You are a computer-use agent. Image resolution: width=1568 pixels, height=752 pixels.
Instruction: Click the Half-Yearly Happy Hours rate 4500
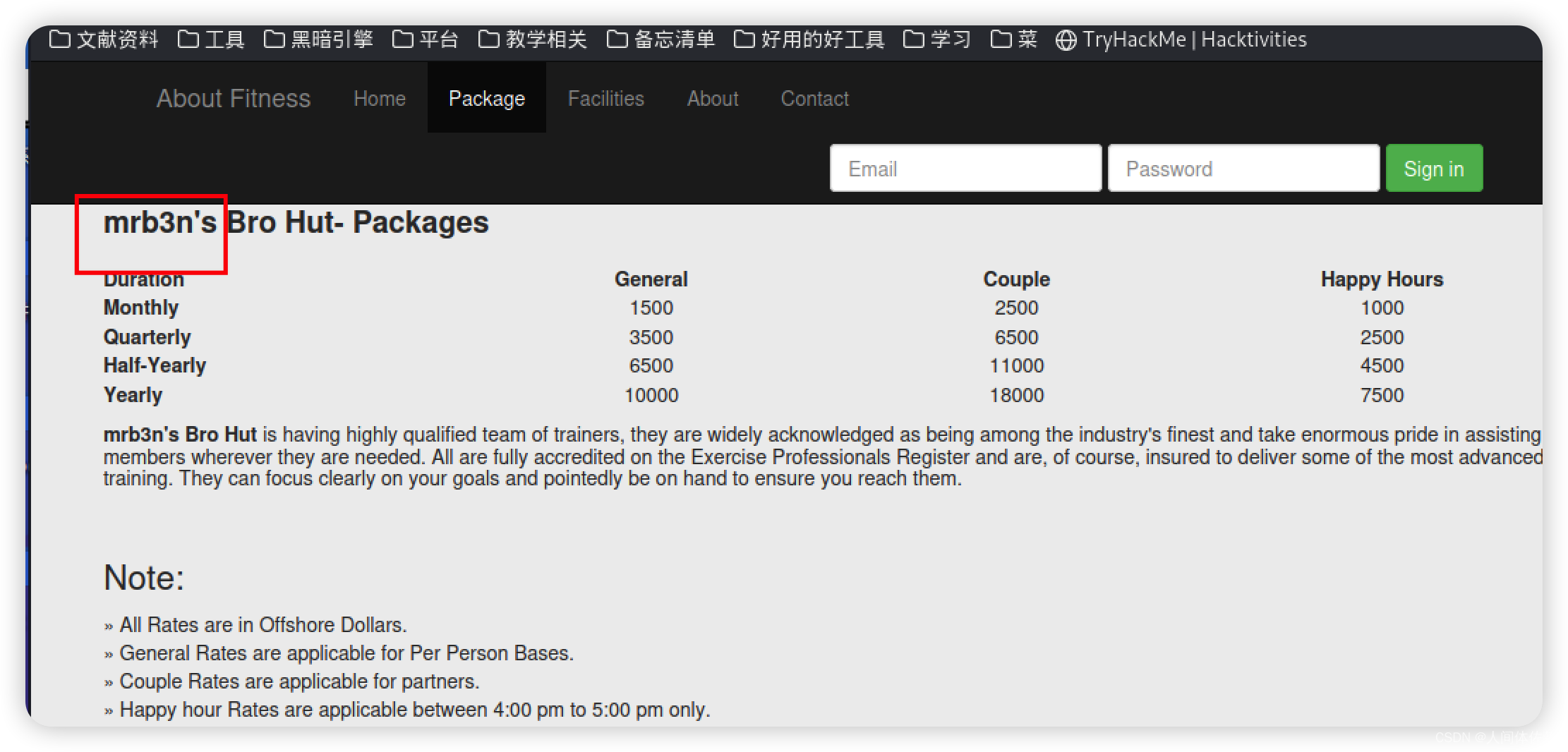[1382, 365]
